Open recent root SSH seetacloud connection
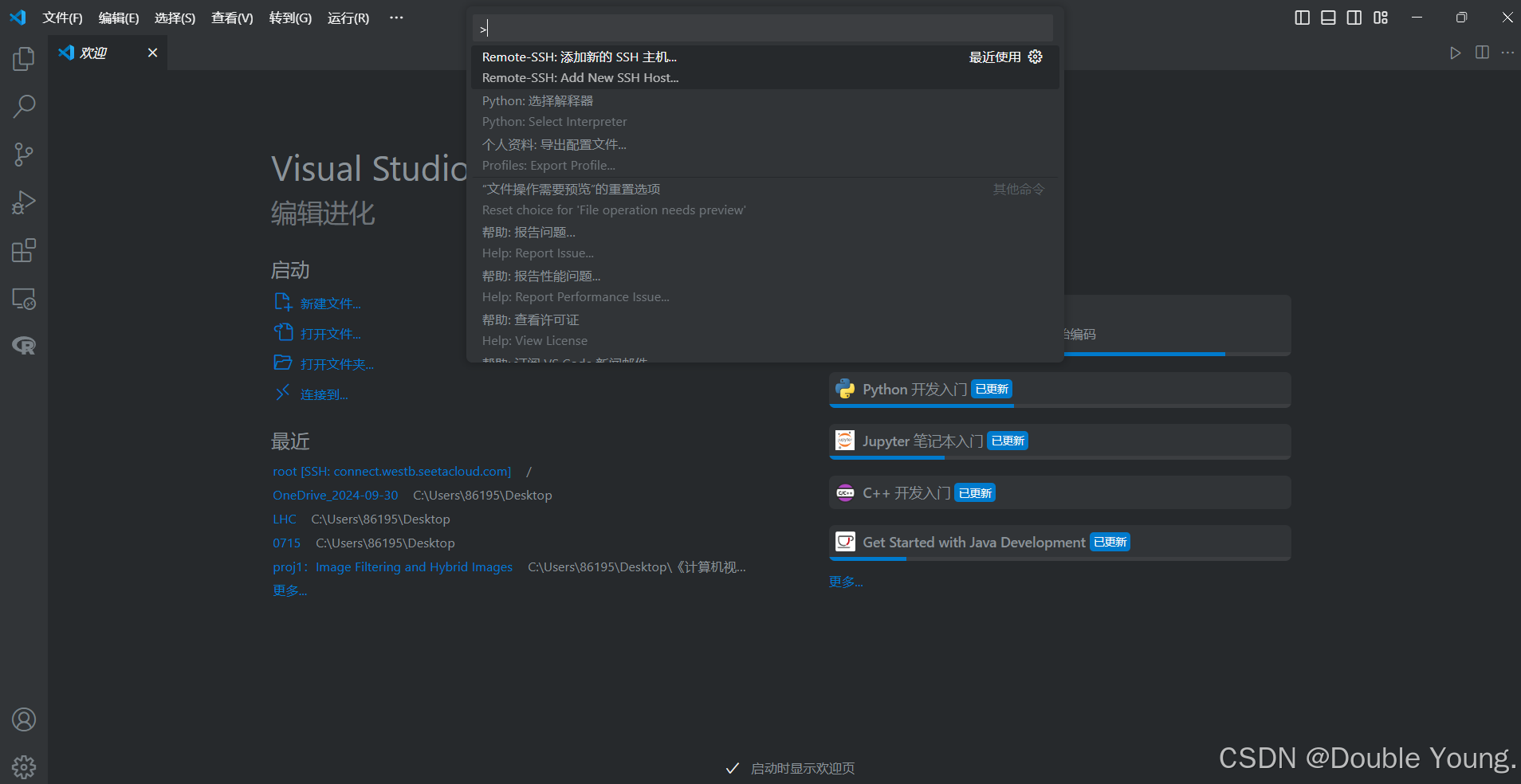This screenshot has height=784, width=1521. 391,472
